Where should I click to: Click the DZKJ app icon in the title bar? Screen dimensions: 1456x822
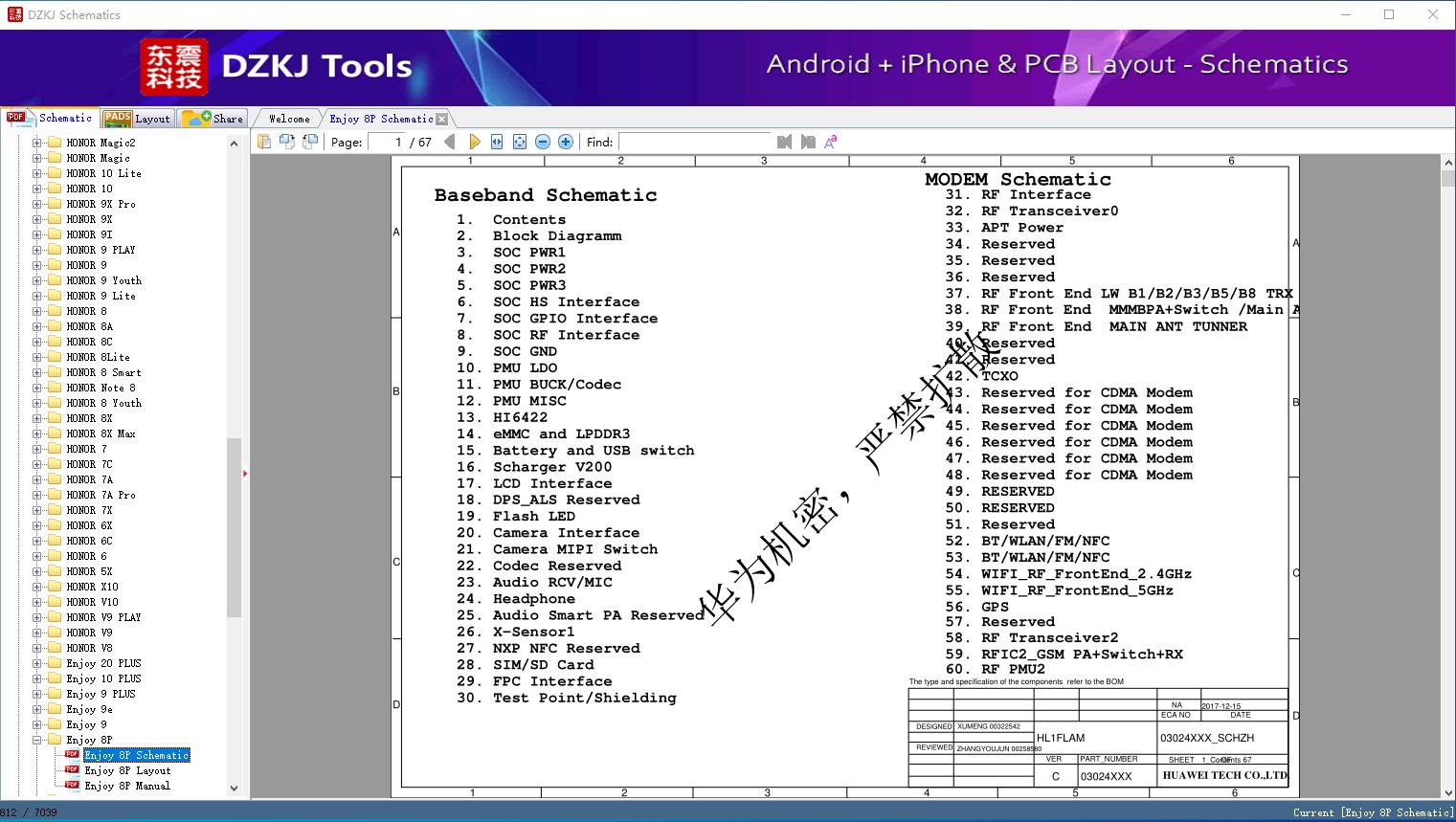(x=14, y=14)
